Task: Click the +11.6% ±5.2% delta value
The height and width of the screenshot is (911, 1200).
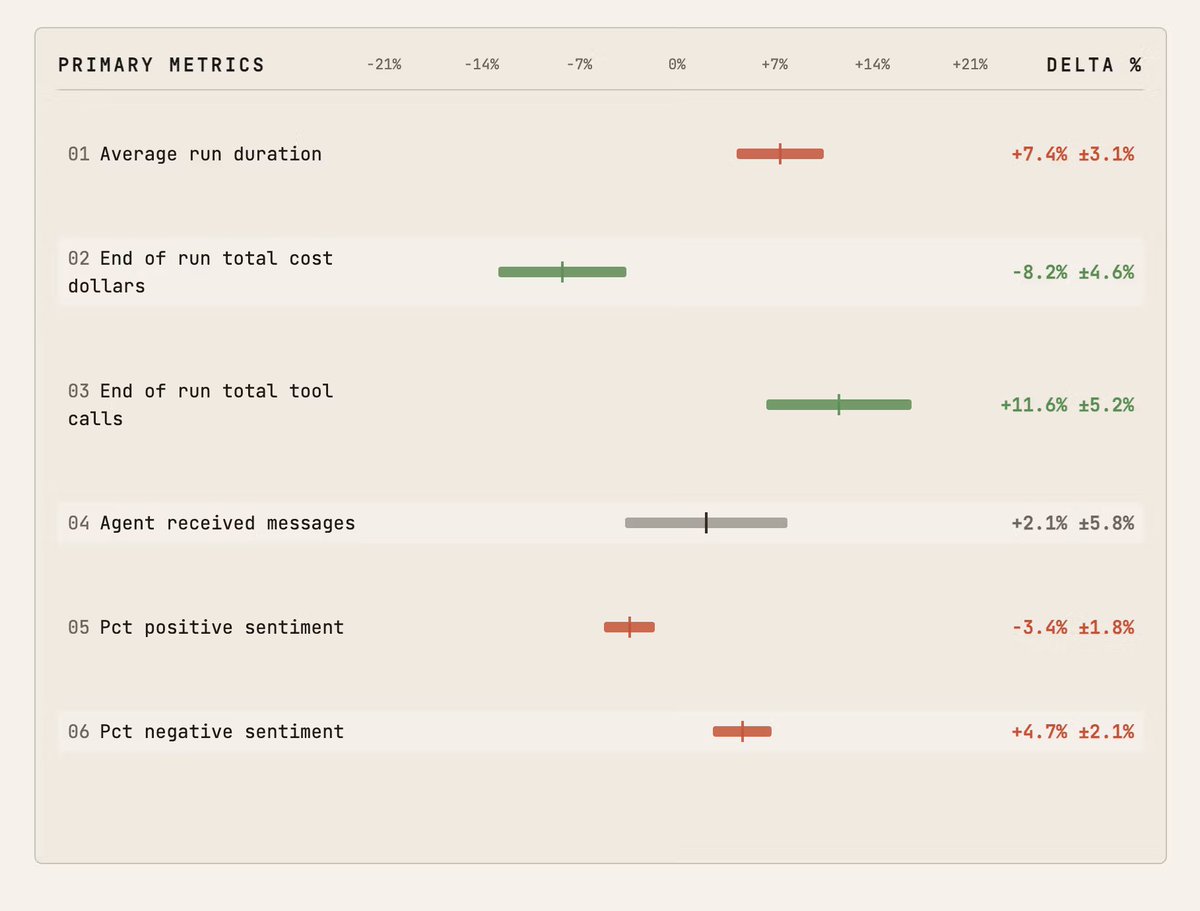Action: tap(1067, 405)
